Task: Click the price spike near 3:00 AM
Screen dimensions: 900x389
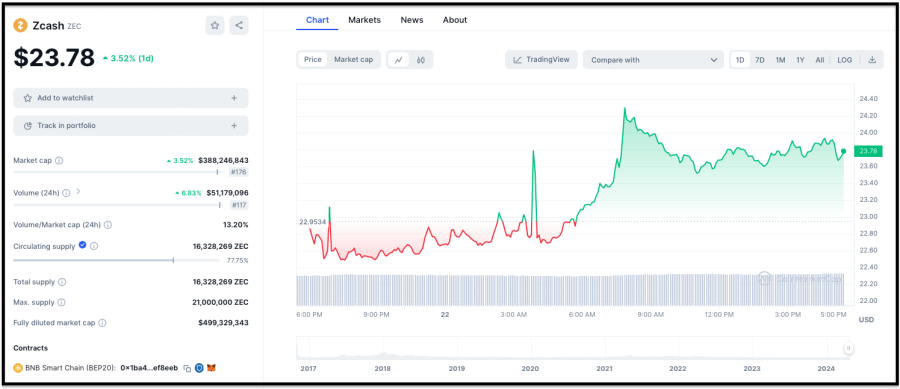Action: pyautogui.click(x=534, y=152)
